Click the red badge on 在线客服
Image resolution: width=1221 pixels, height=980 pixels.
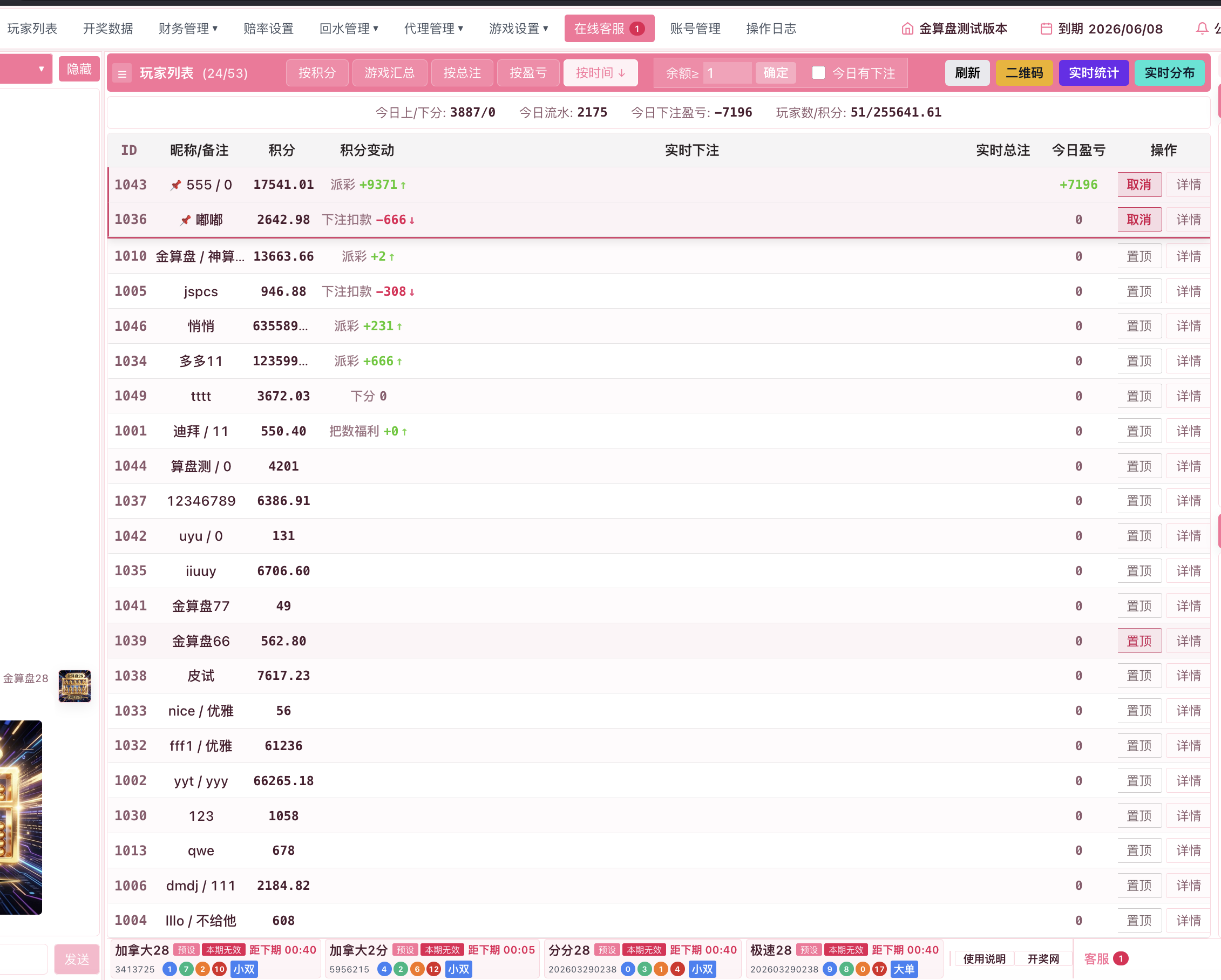pos(637,28)
